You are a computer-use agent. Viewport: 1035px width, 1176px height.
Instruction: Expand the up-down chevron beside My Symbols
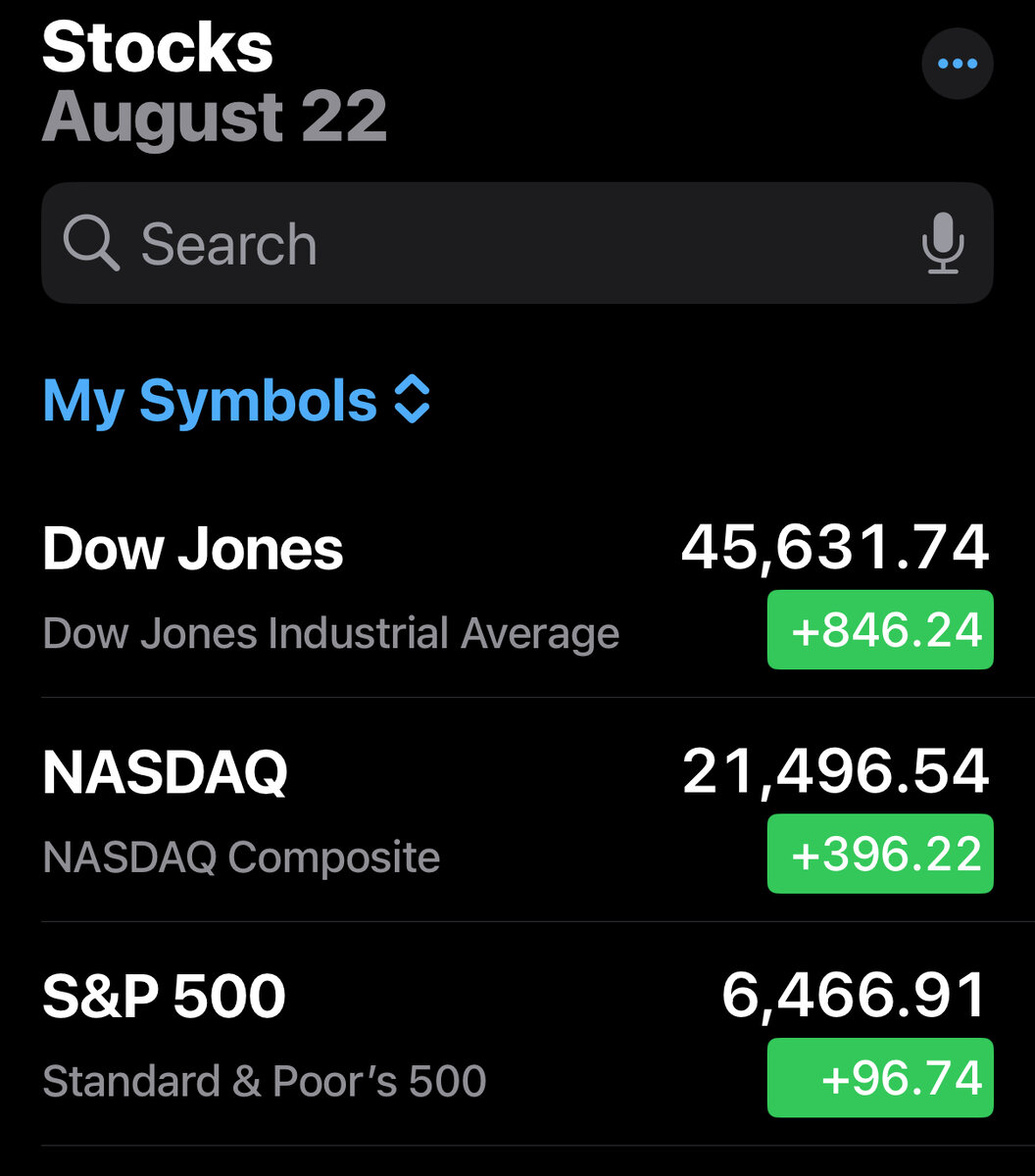coord(412,401)
